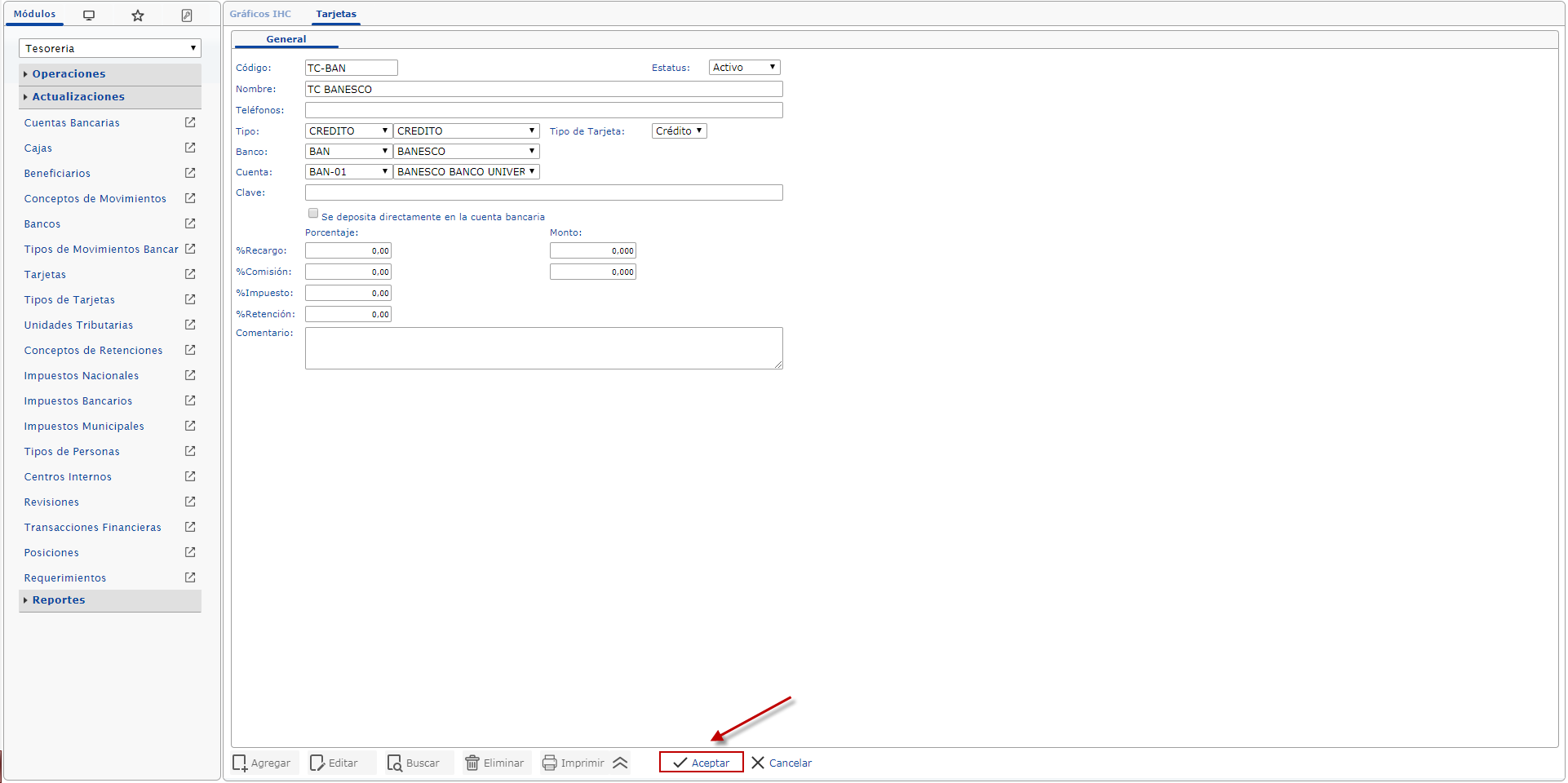Switch to the Gráficos IHC tab

click(260, 14)
